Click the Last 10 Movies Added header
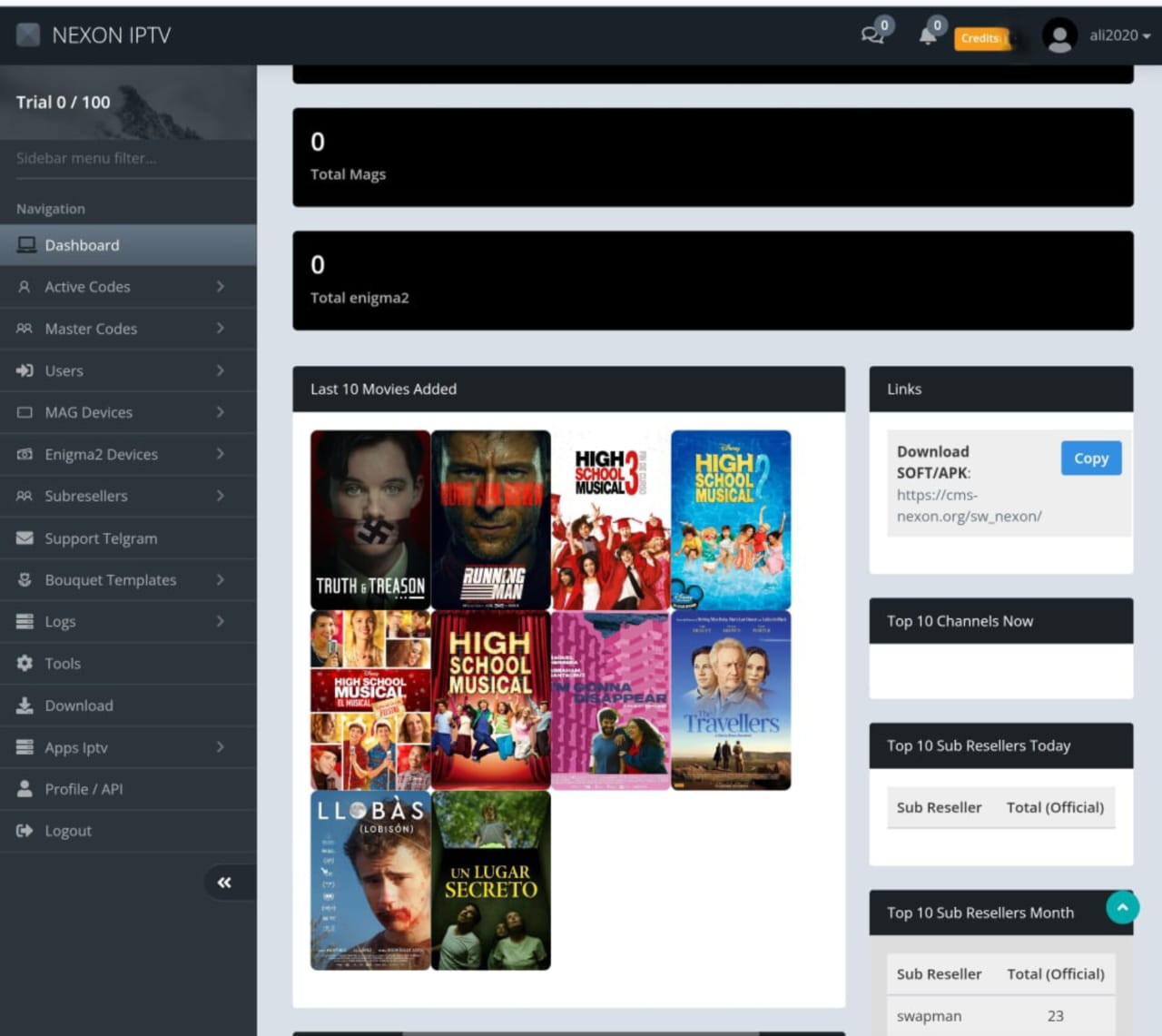The height and width of the screenshot is (1036, 1162). pyautogui.click(x=568, y=389)
